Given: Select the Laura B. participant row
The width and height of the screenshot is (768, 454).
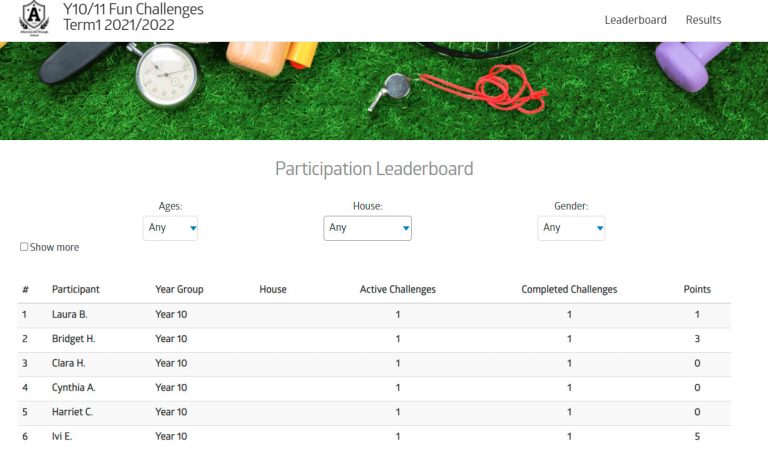Looking at the screenshot, I should tap(374, 315).
